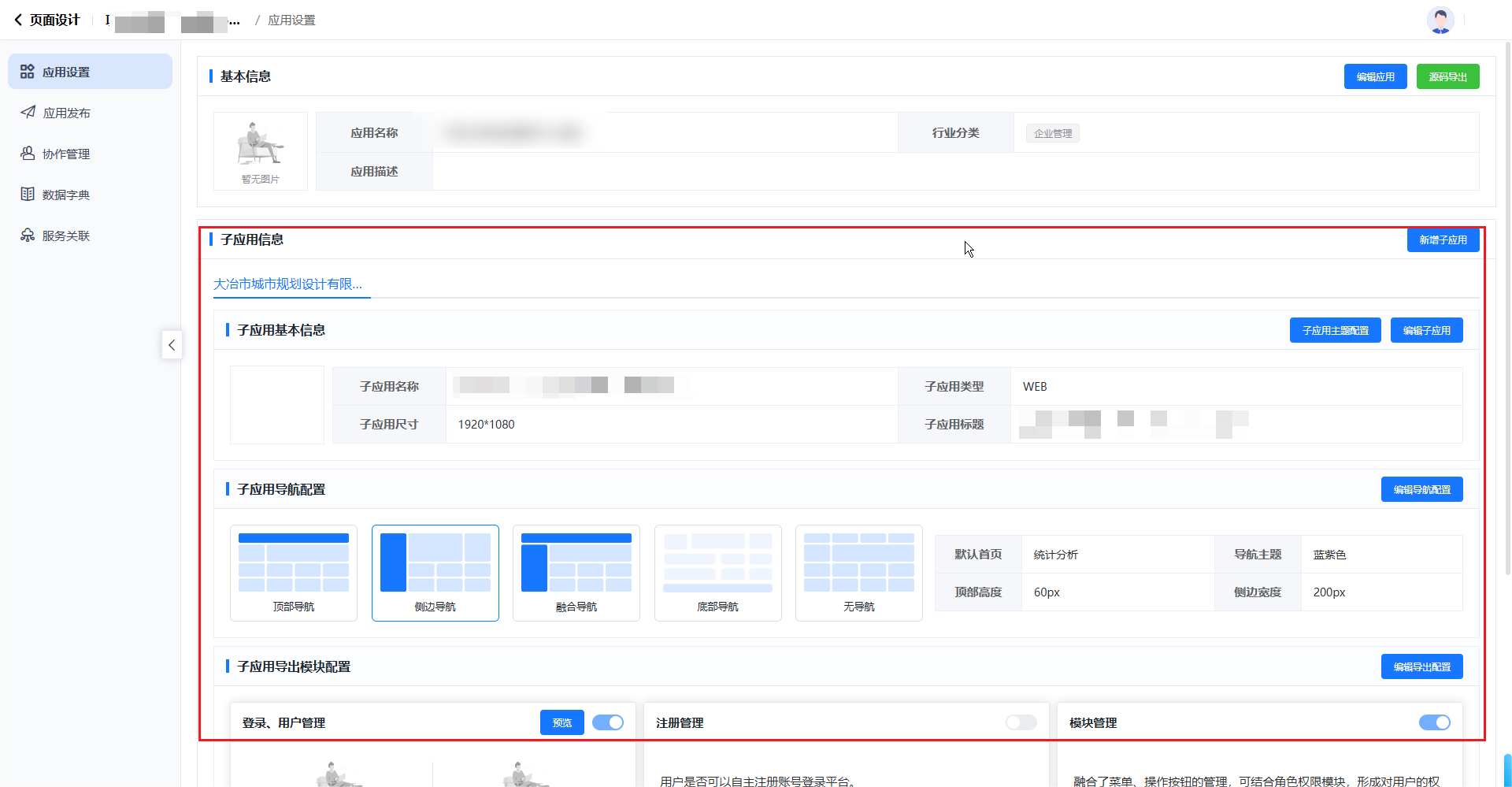Click the 编辑应用 button
This screenshot has width=1512, height=787.
[x=1375, y=76]
